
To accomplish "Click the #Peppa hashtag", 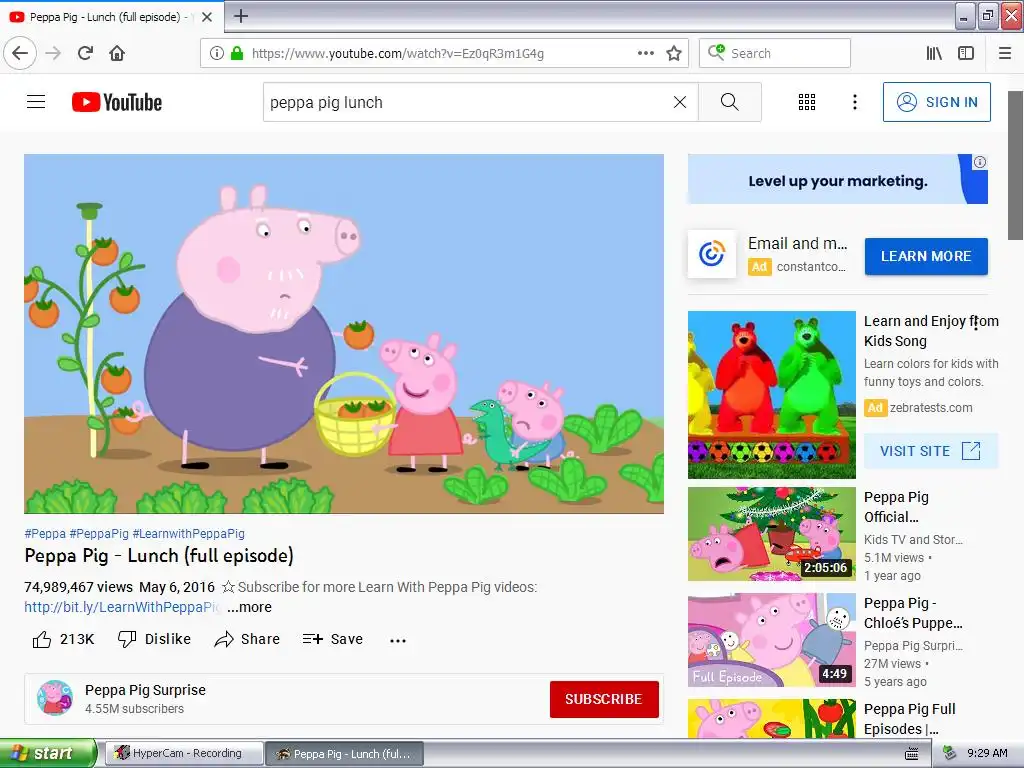I will [45, 534].
